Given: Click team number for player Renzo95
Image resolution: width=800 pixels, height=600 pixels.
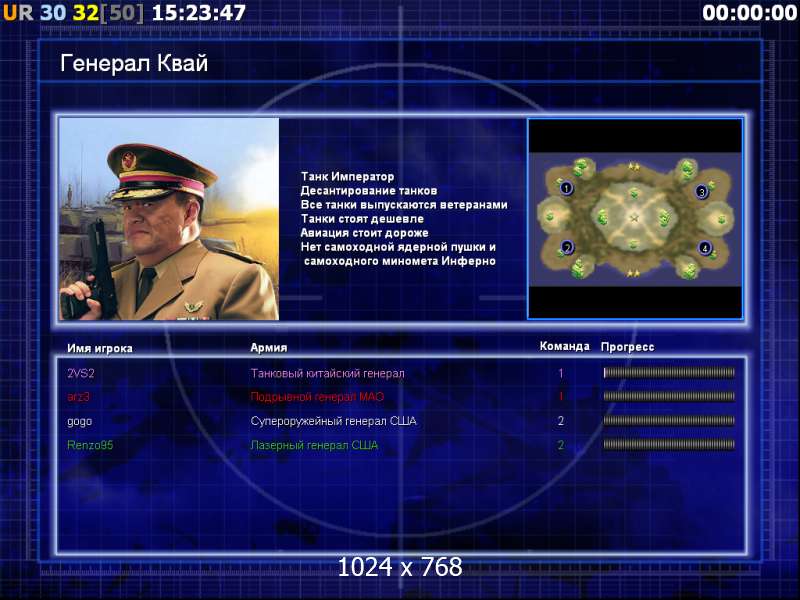Looking at the screenshot, I should click(x=561, y=445).
